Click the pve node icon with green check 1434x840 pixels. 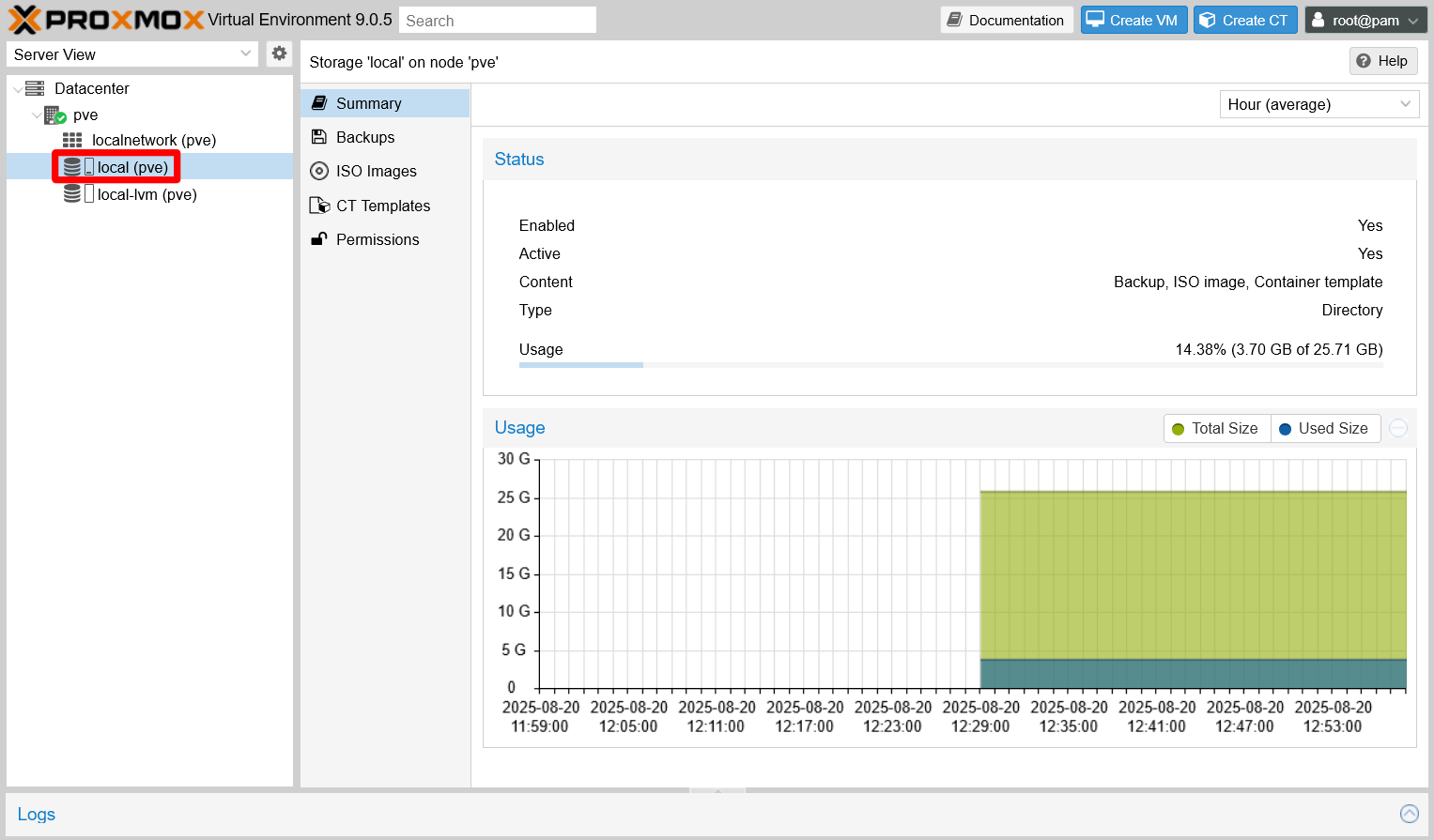tap(54, 115)
